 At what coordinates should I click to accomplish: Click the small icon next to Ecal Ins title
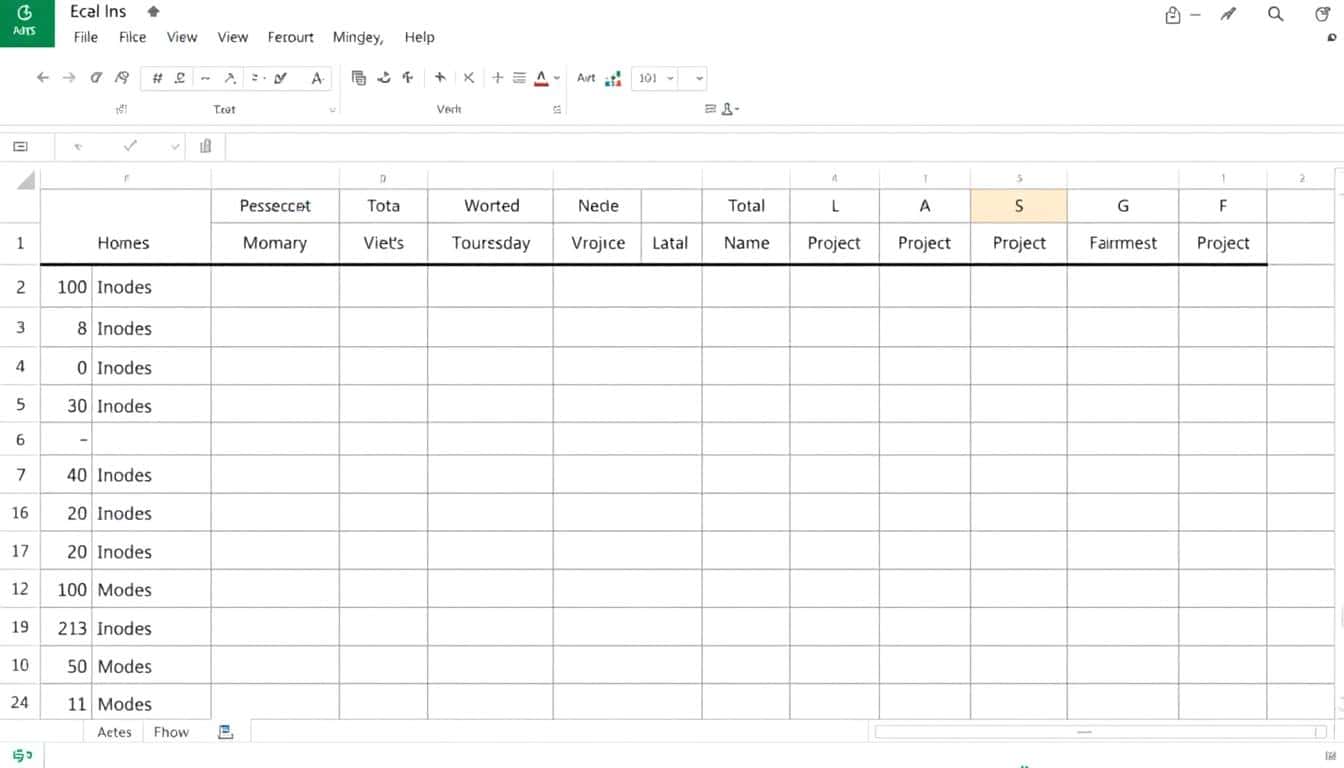point(153,12)
